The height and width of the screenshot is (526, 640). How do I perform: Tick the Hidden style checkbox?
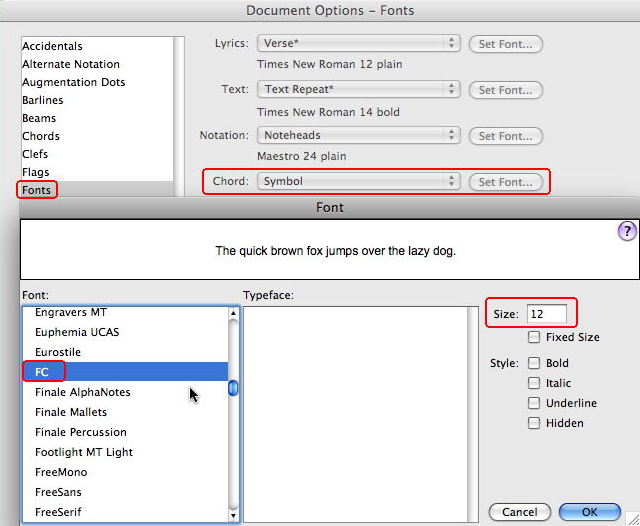click(535, 423)
